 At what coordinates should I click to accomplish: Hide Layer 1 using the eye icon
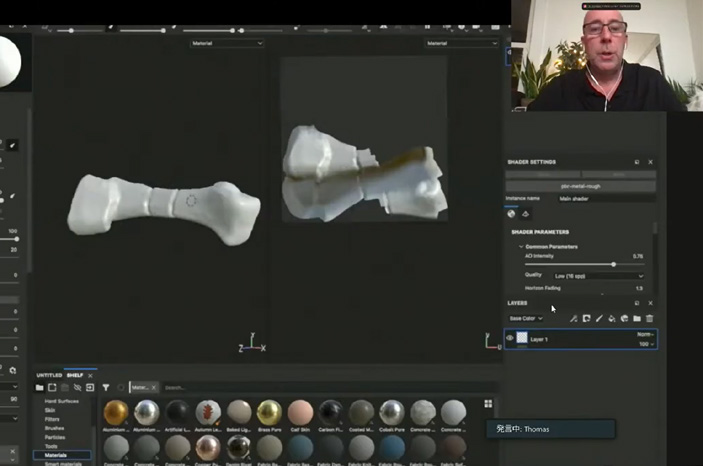510,339
